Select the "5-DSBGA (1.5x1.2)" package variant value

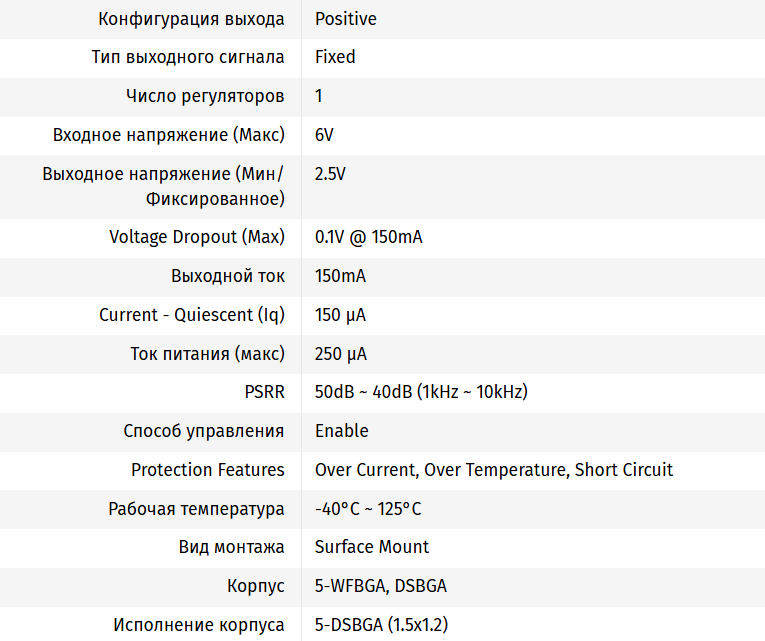coord(381,625)
